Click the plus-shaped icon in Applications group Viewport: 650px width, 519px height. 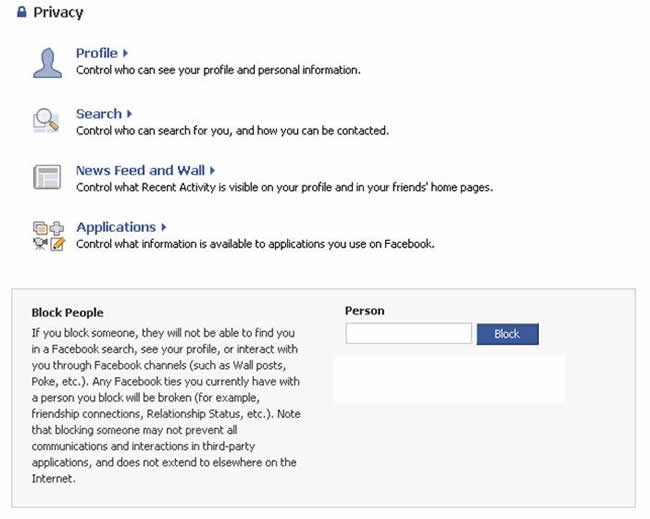(57, 228)
